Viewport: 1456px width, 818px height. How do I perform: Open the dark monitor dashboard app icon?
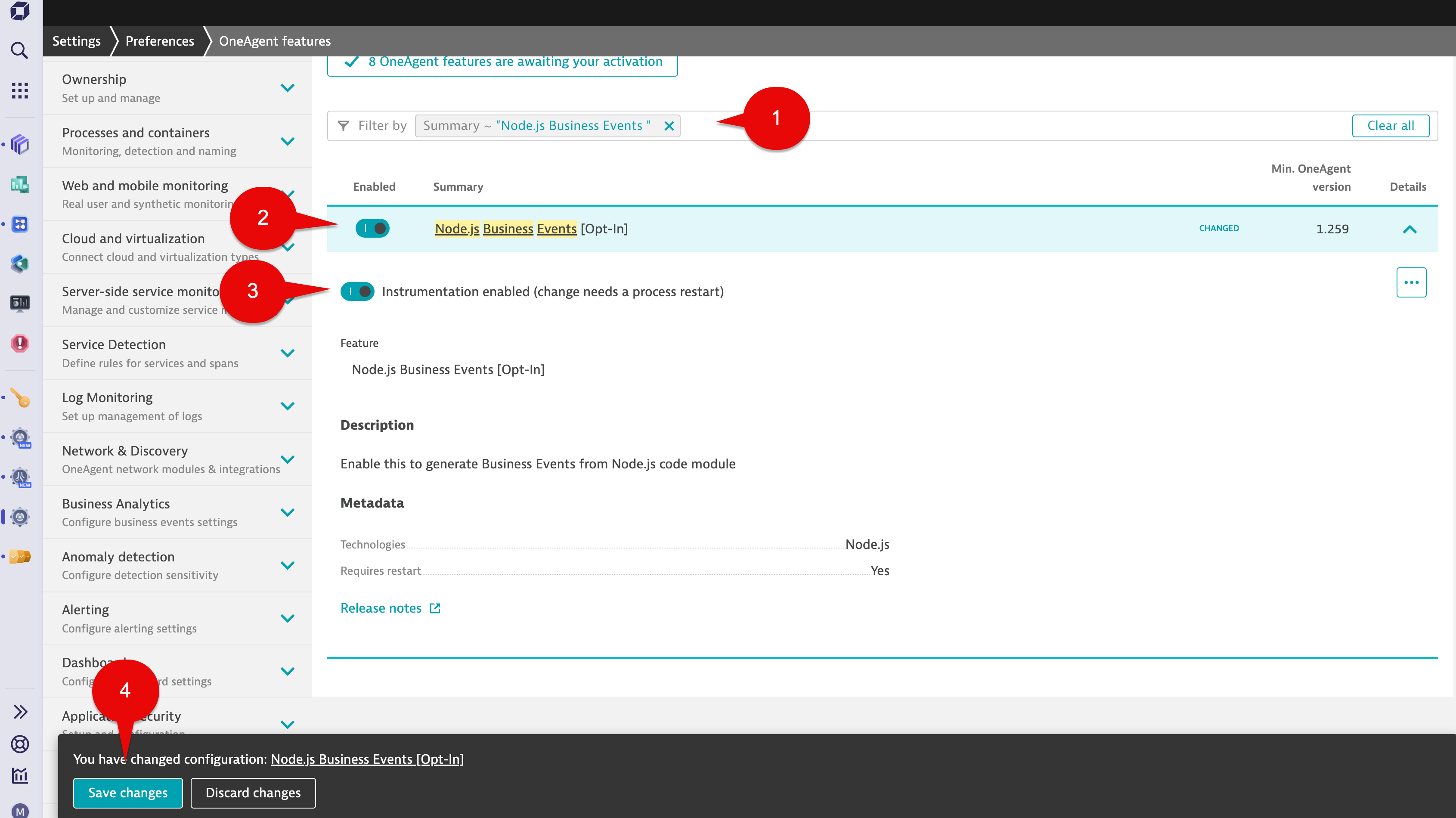(20, 304)
